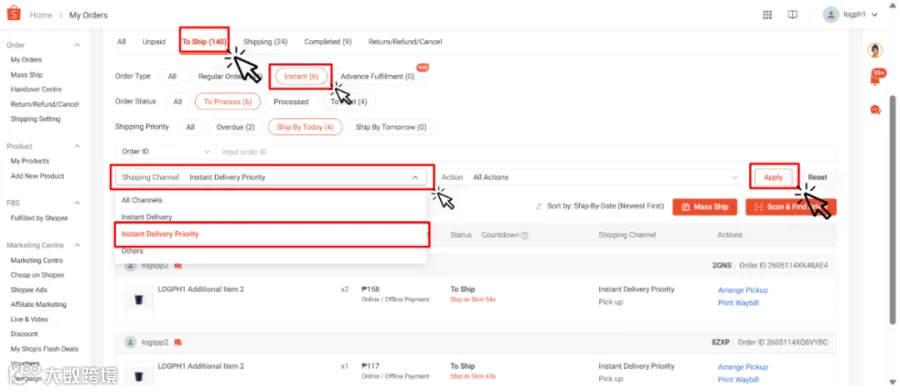Open Add New Product in sidebar
The height and width of the screenshot is (392, 900).
pos(37,176)
